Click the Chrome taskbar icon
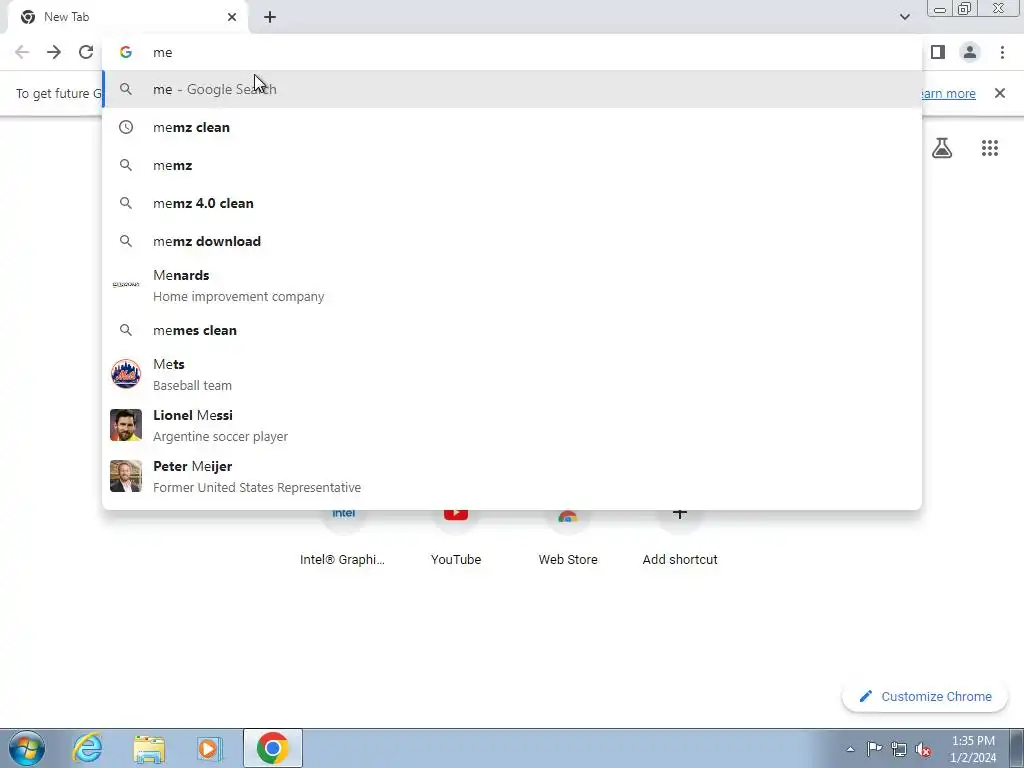This screenshot has height=768, width=1024. coord(273,748)
